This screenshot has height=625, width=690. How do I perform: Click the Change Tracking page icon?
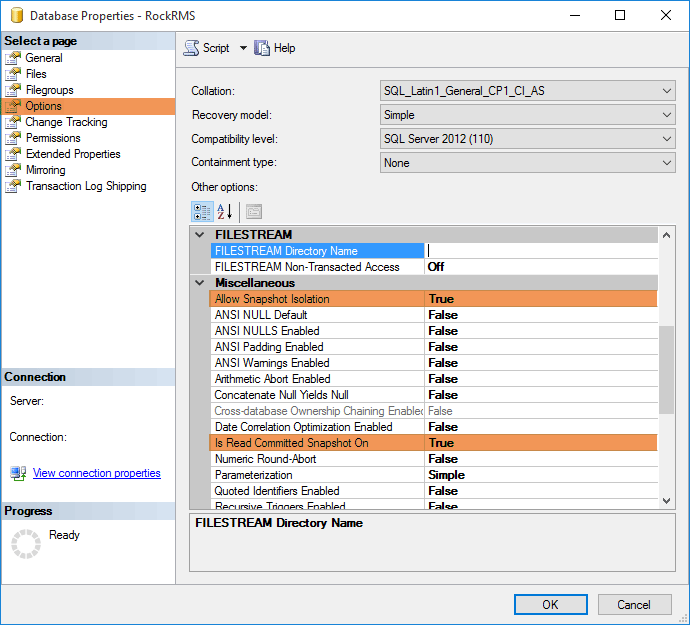[x=13, y=122]
